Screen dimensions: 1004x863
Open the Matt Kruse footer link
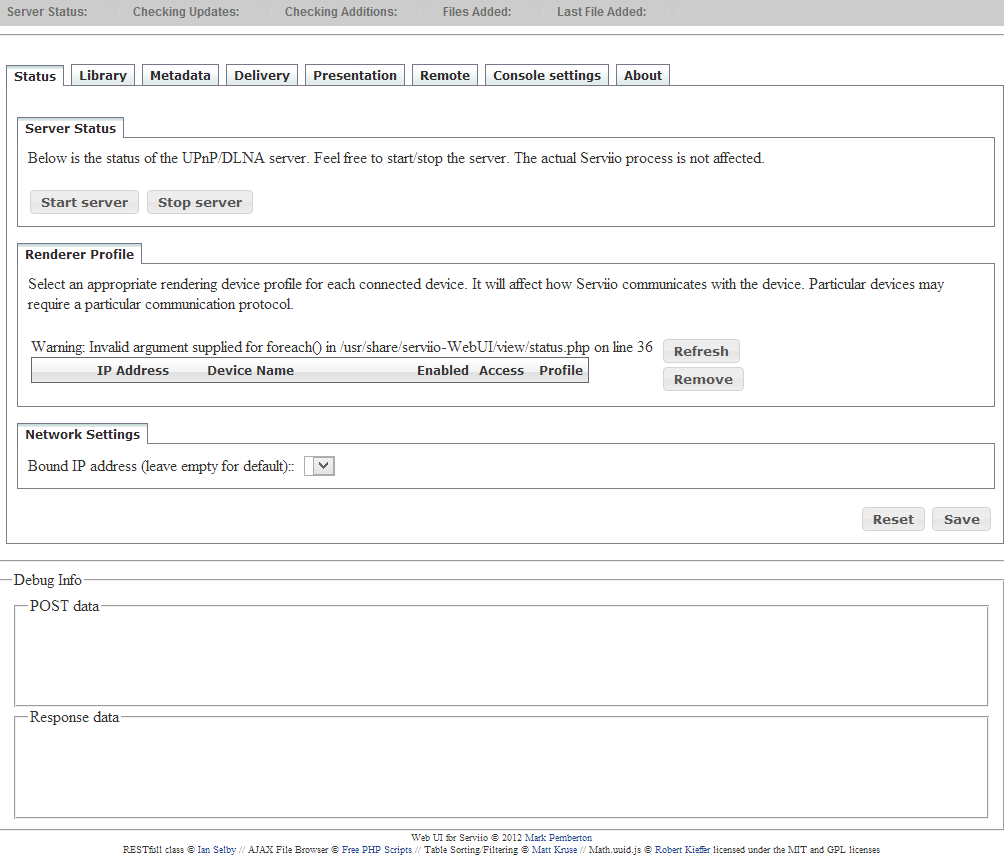tap(554, 850)
